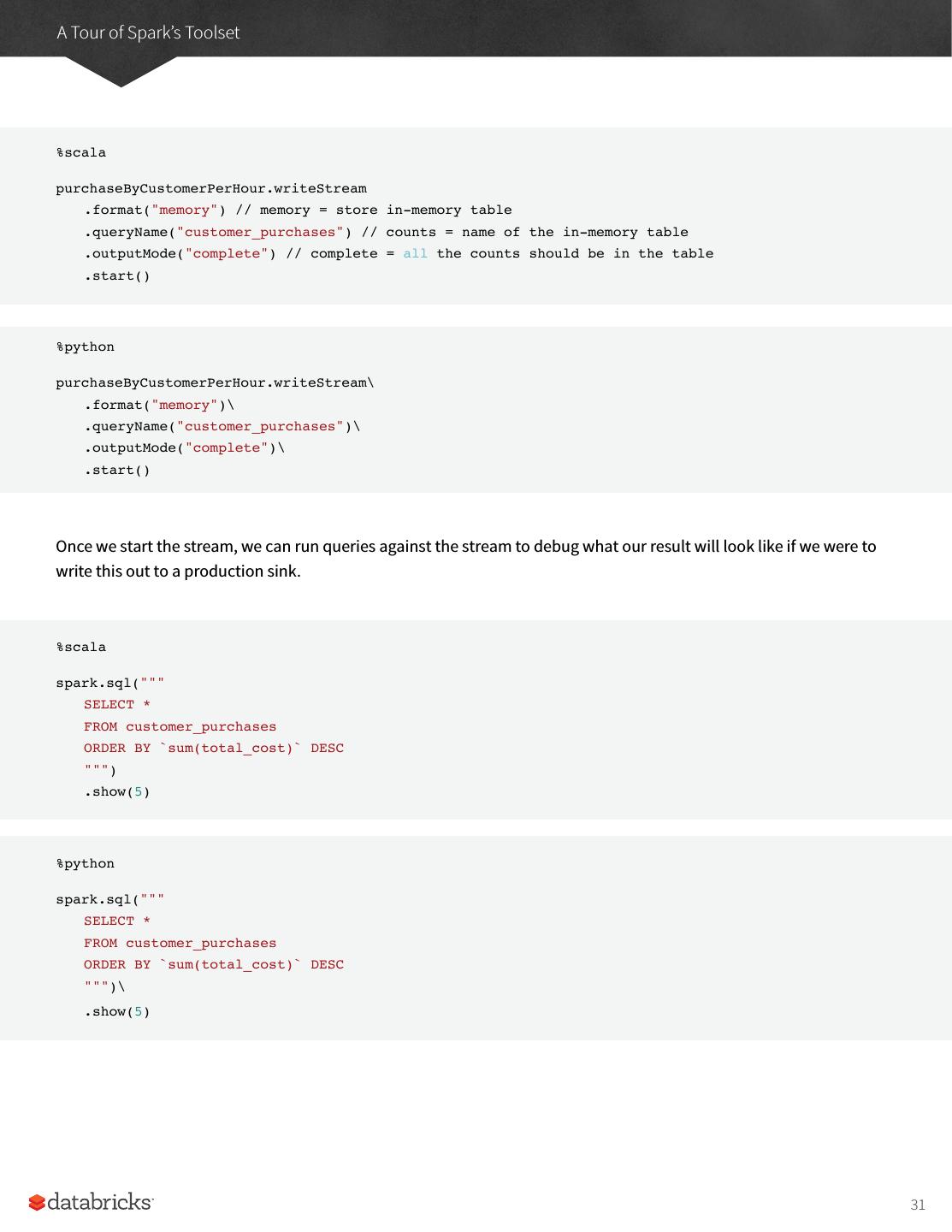The width and height of the screenshot is (952, 1232).
Task: Click the ORDER BY line in the Python SQL query
Action: point(214,964)
